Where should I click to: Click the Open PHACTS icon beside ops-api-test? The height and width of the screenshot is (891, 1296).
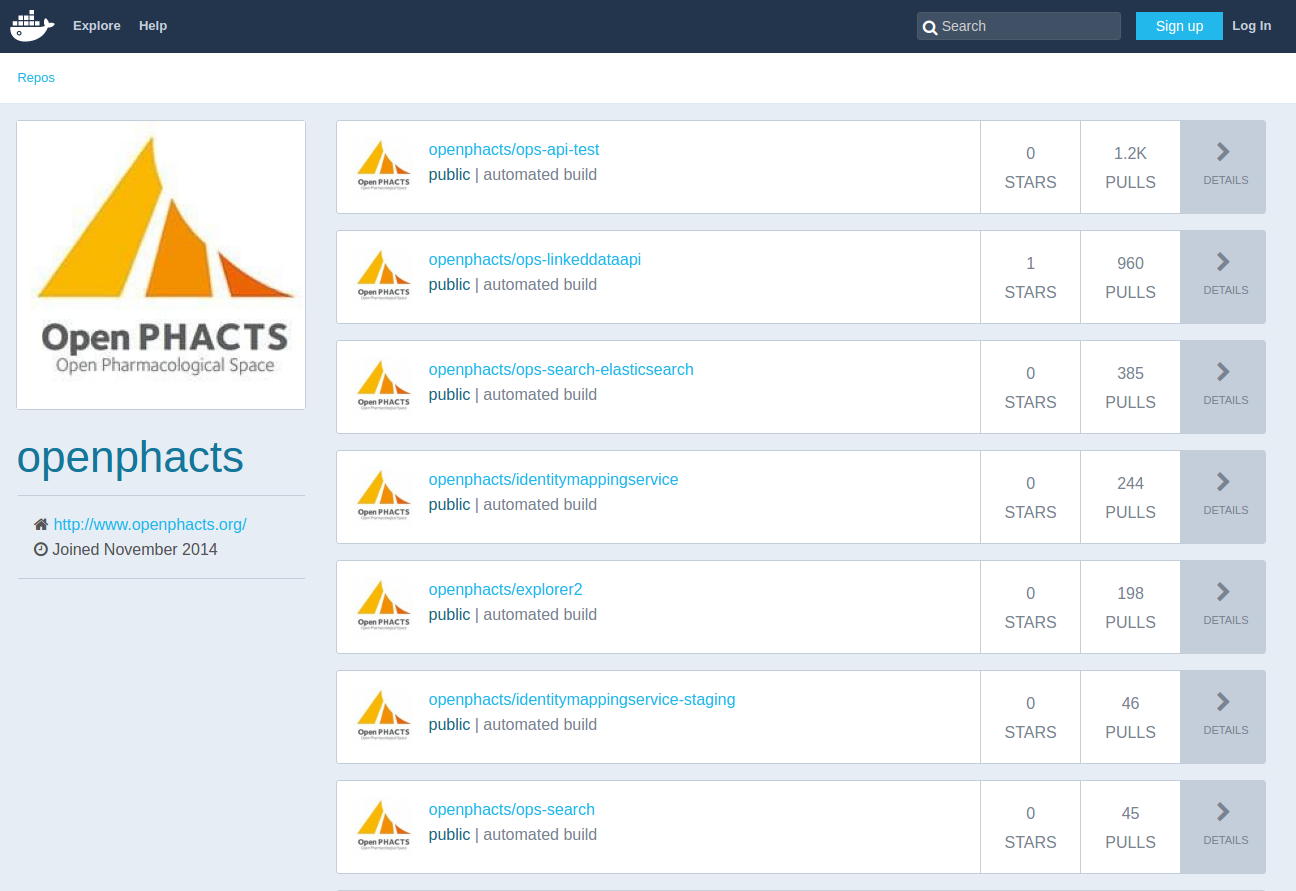(x=384, y=165)
